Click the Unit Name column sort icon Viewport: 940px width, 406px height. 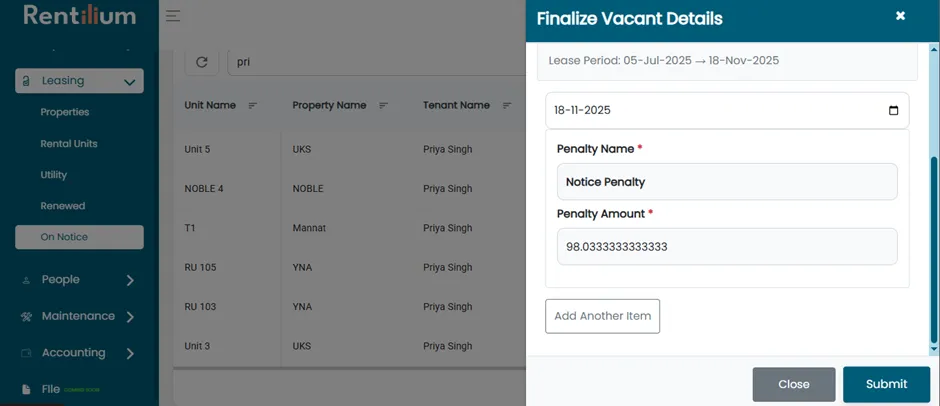(x=253, y=106)
